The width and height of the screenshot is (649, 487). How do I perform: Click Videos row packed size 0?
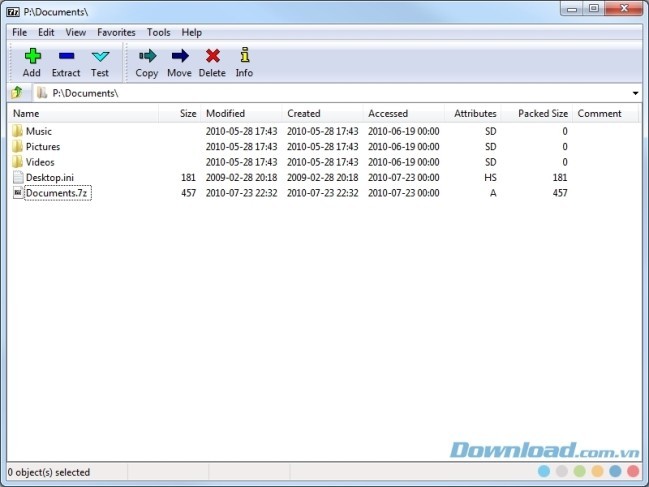coord(565,162)
